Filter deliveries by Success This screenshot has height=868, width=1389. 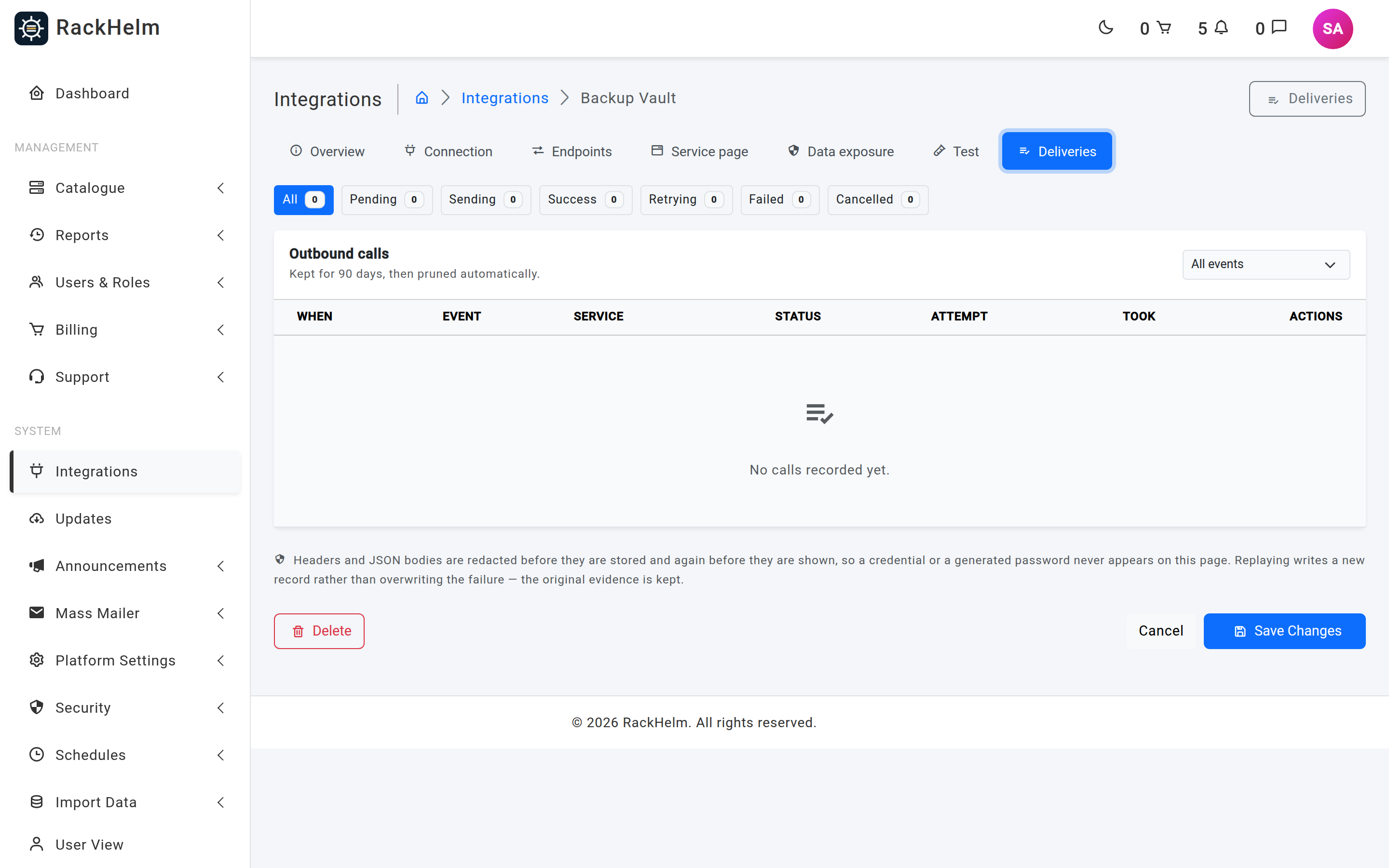(586, 200)
